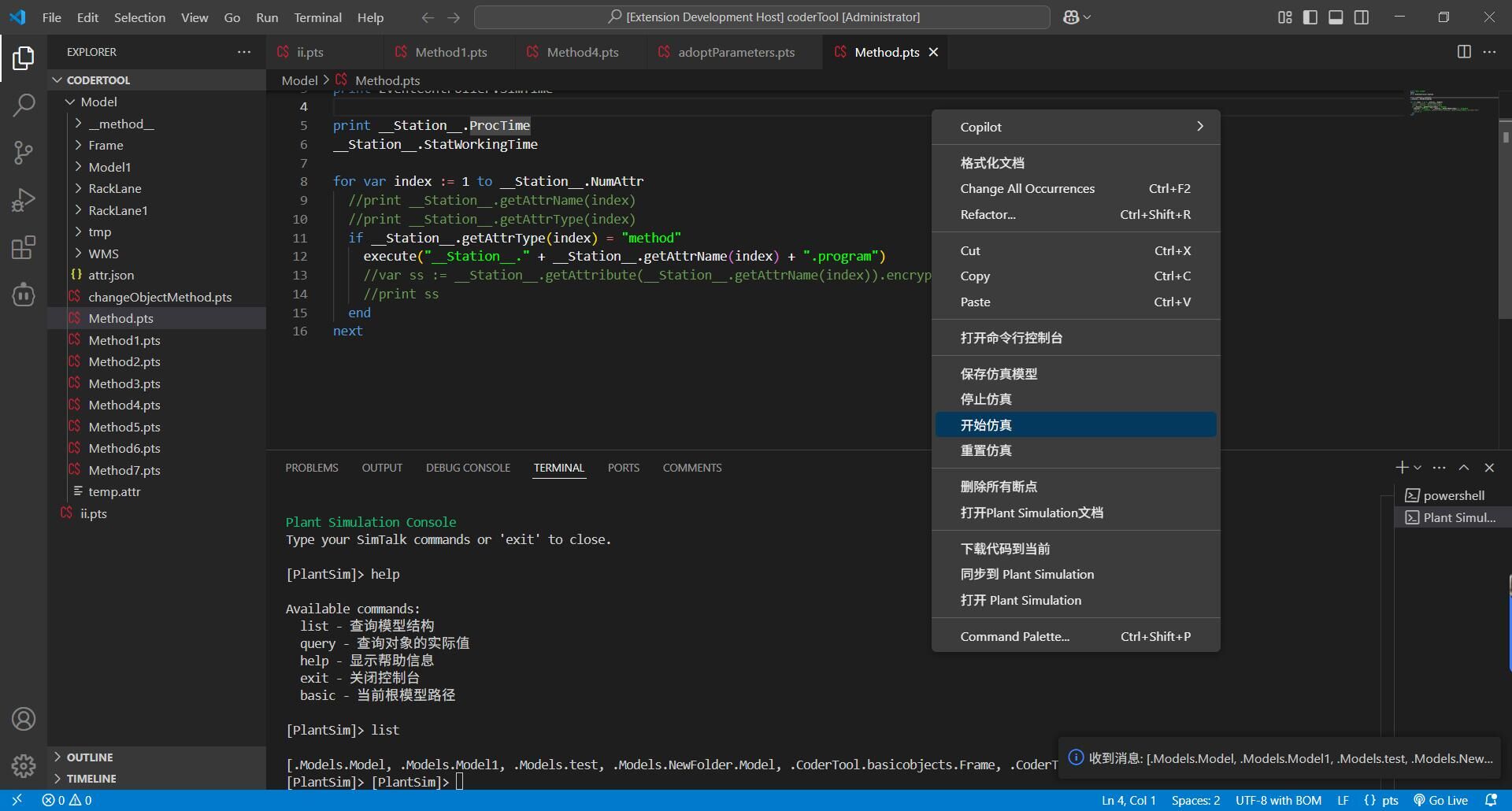Screen dimensions: 1512x811
Task: Open Method3.pts in the explorer
Action: point(124,383)
